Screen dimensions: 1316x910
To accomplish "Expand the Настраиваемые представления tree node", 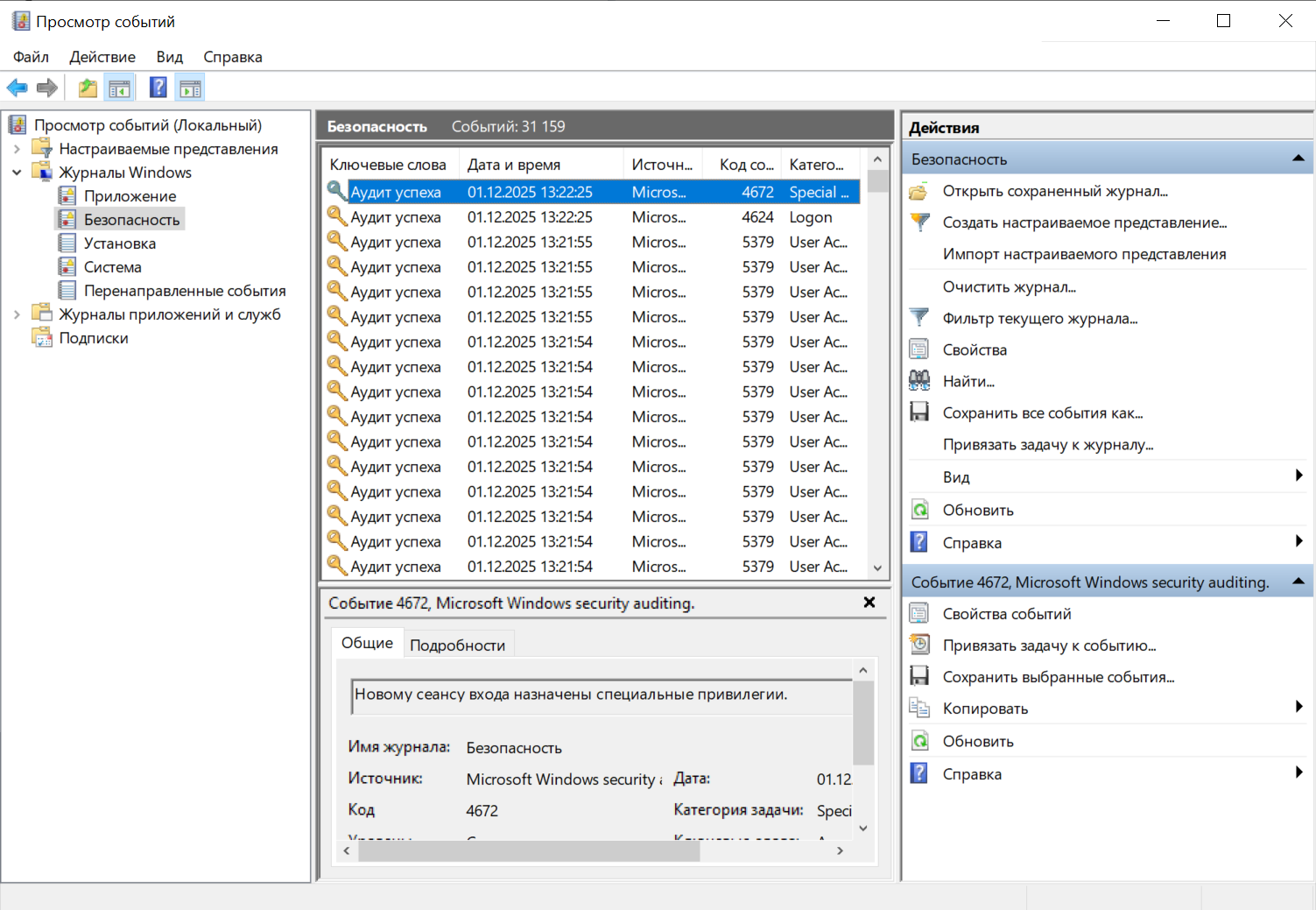I will [x=17, y=149].
